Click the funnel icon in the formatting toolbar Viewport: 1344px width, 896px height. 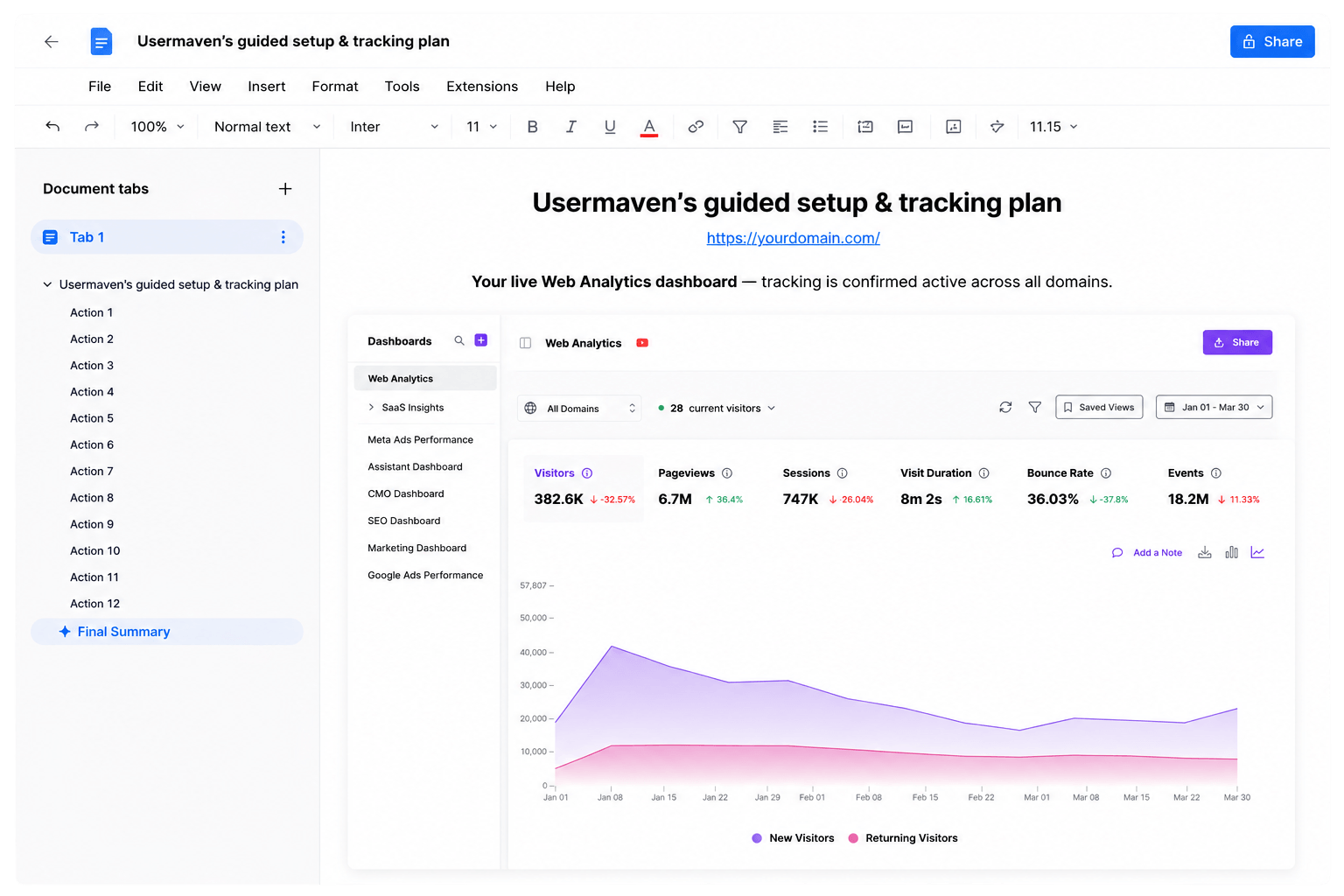coord(739,127)
